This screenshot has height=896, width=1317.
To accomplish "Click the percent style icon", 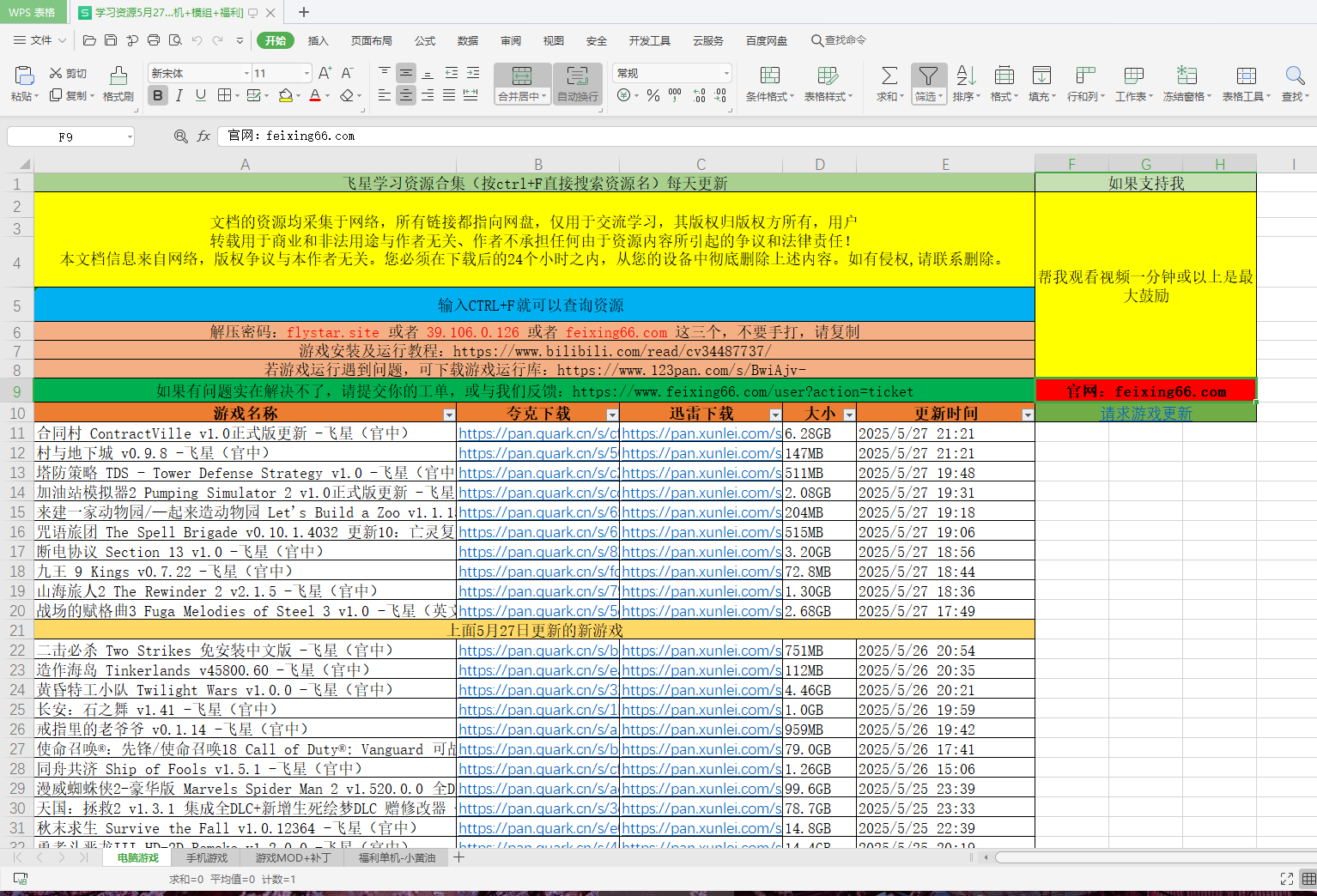I will [653, 95].
